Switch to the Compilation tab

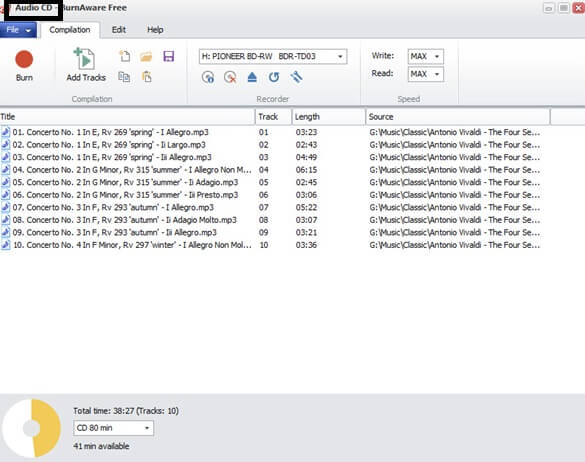70,30
